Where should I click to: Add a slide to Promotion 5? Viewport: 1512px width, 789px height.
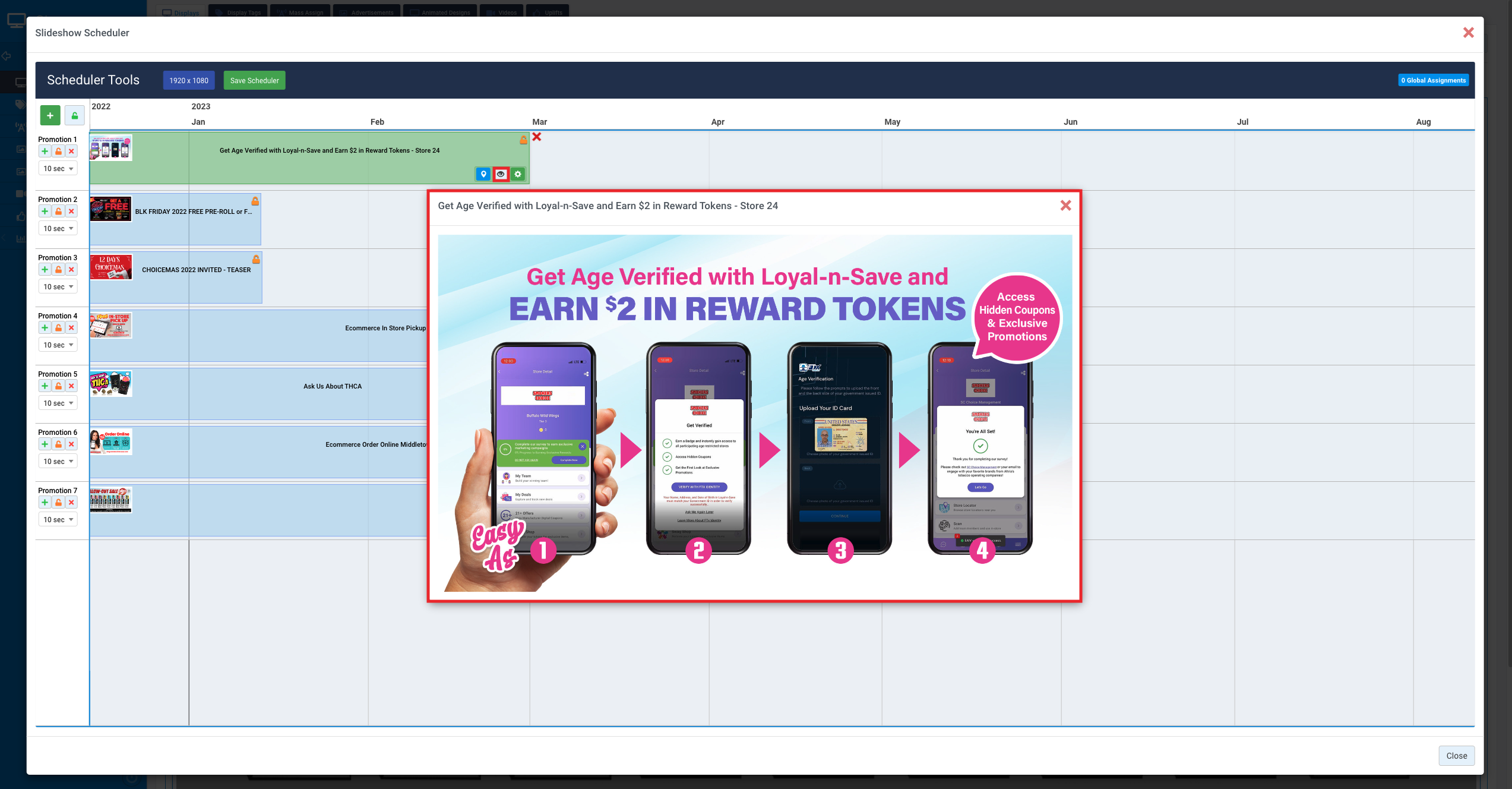pyautogui.click(x=45, y=386)
